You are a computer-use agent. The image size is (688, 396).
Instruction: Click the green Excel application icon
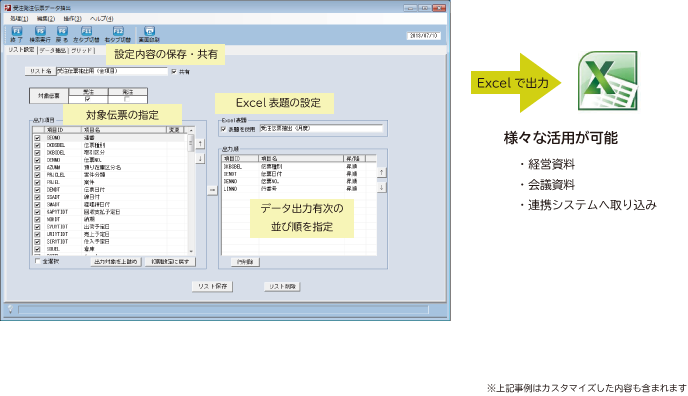(x=608, y=81)
